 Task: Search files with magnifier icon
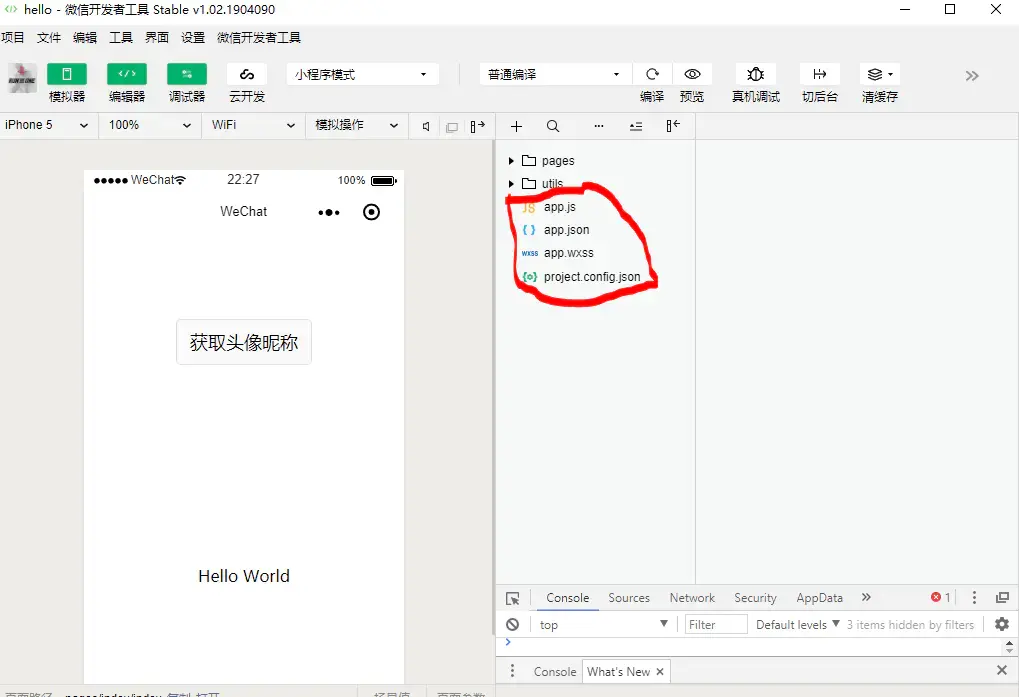552,126
